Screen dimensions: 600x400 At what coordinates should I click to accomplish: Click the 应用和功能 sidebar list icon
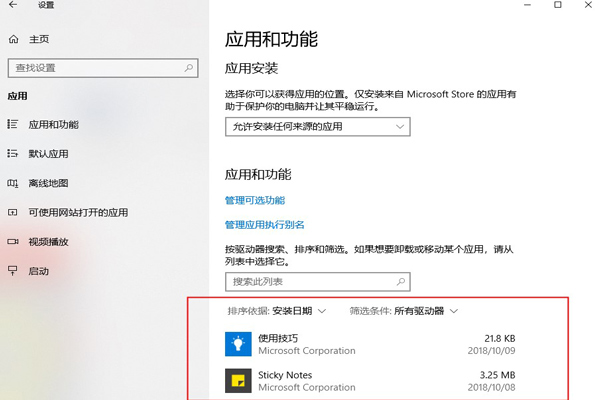pyautogui.click(x=13, y=124)
